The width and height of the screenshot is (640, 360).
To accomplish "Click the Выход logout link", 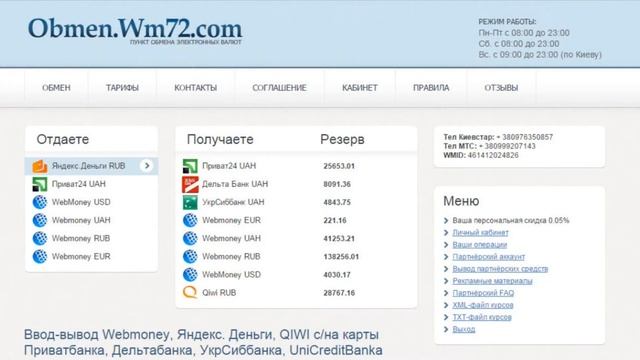I will point(464,329).
